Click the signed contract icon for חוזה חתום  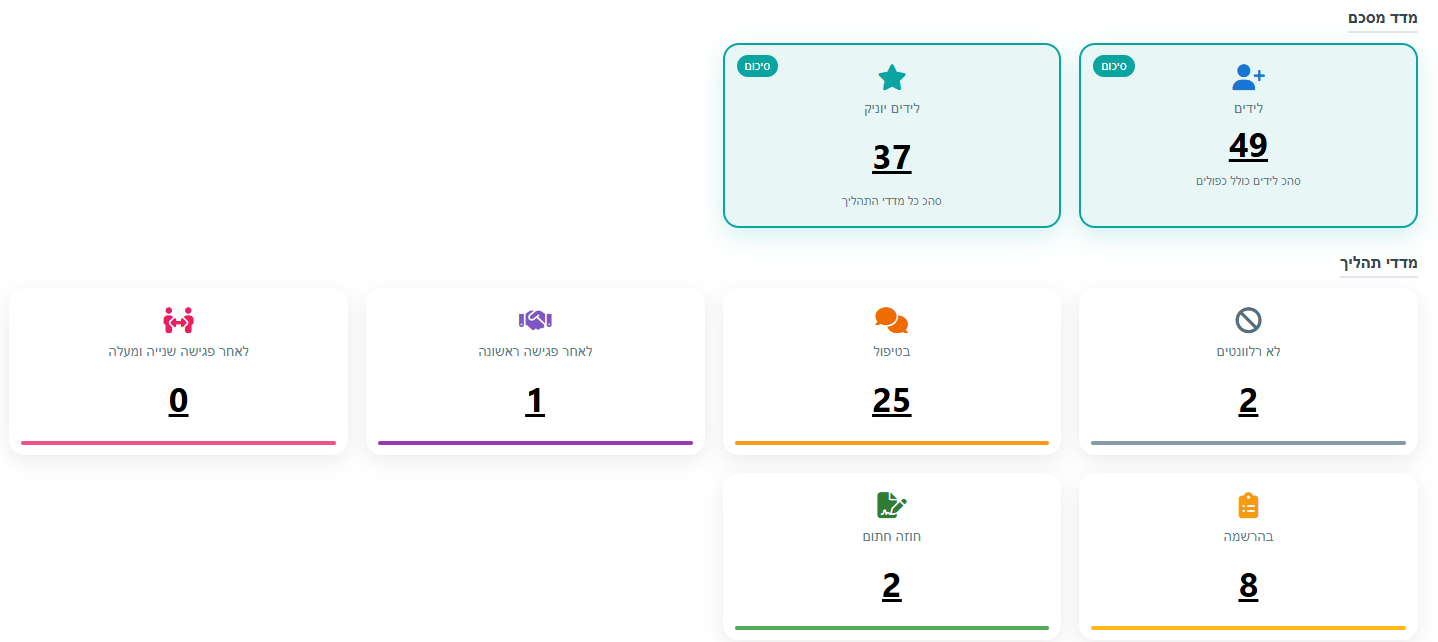(891, 505)
